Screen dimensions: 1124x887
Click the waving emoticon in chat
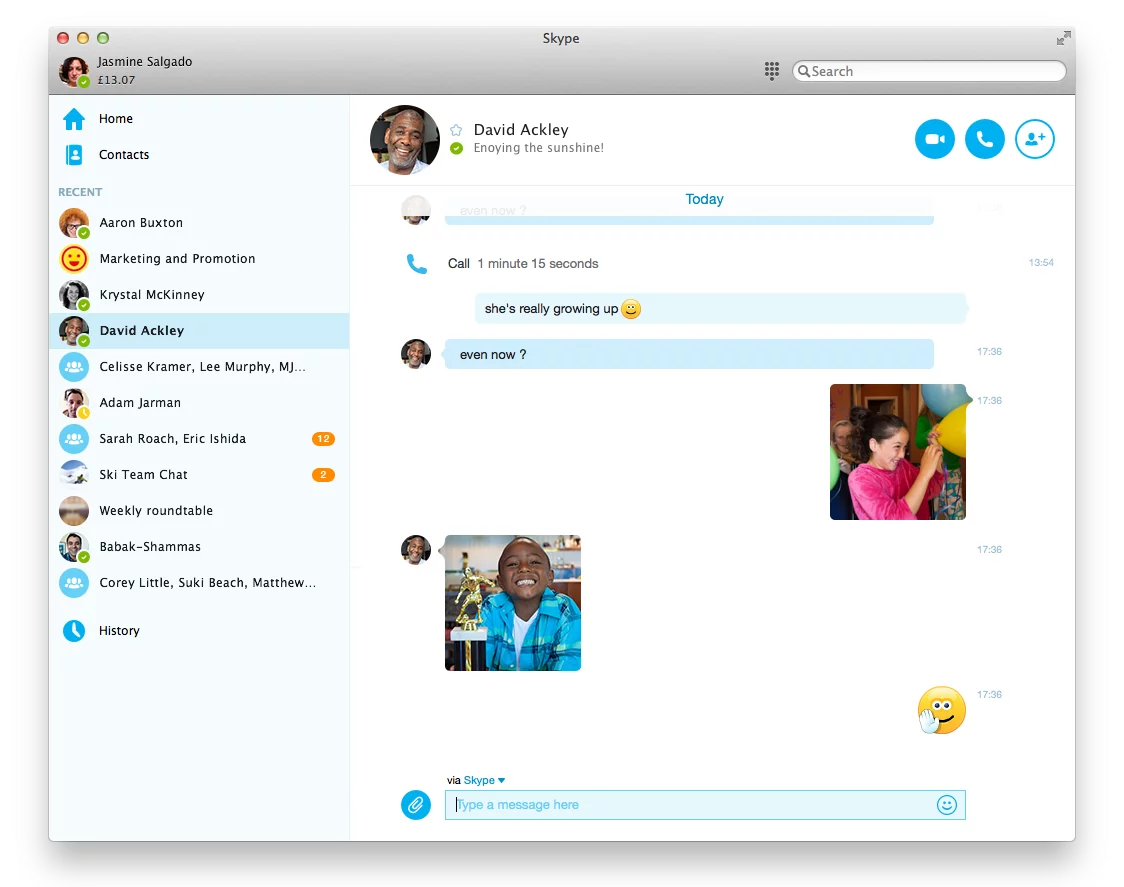point(941,710)
